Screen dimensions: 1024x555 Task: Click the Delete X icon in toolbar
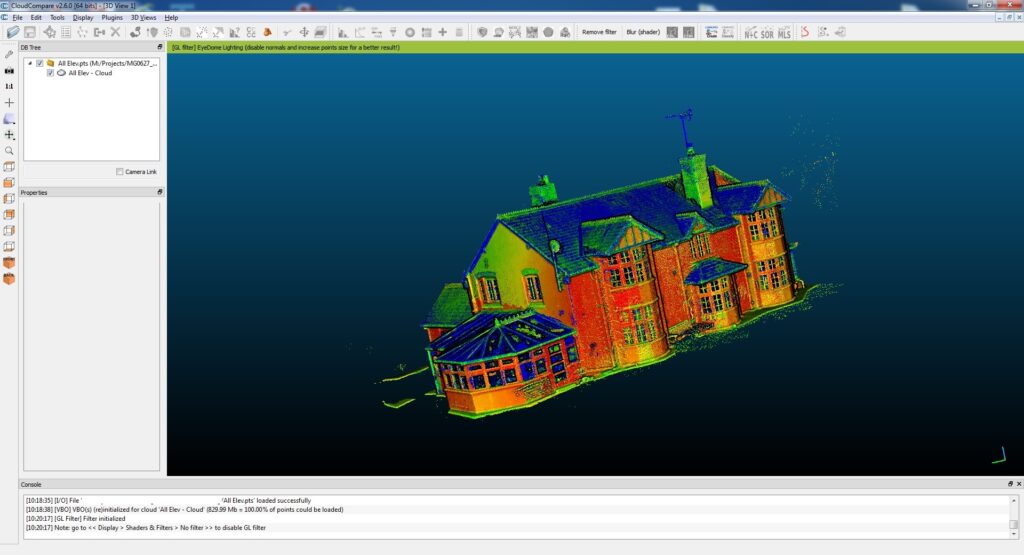click(115, 32)
